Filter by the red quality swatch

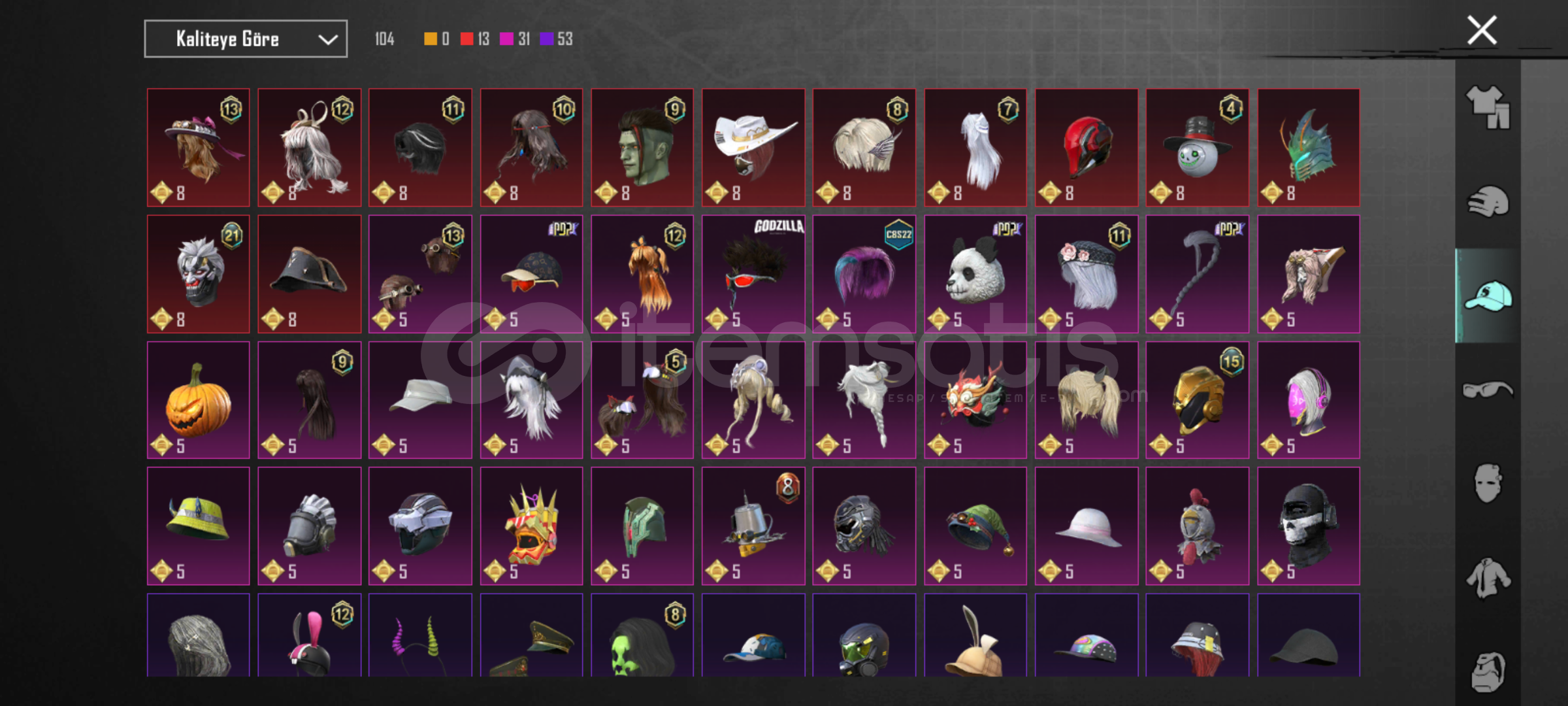466,39
